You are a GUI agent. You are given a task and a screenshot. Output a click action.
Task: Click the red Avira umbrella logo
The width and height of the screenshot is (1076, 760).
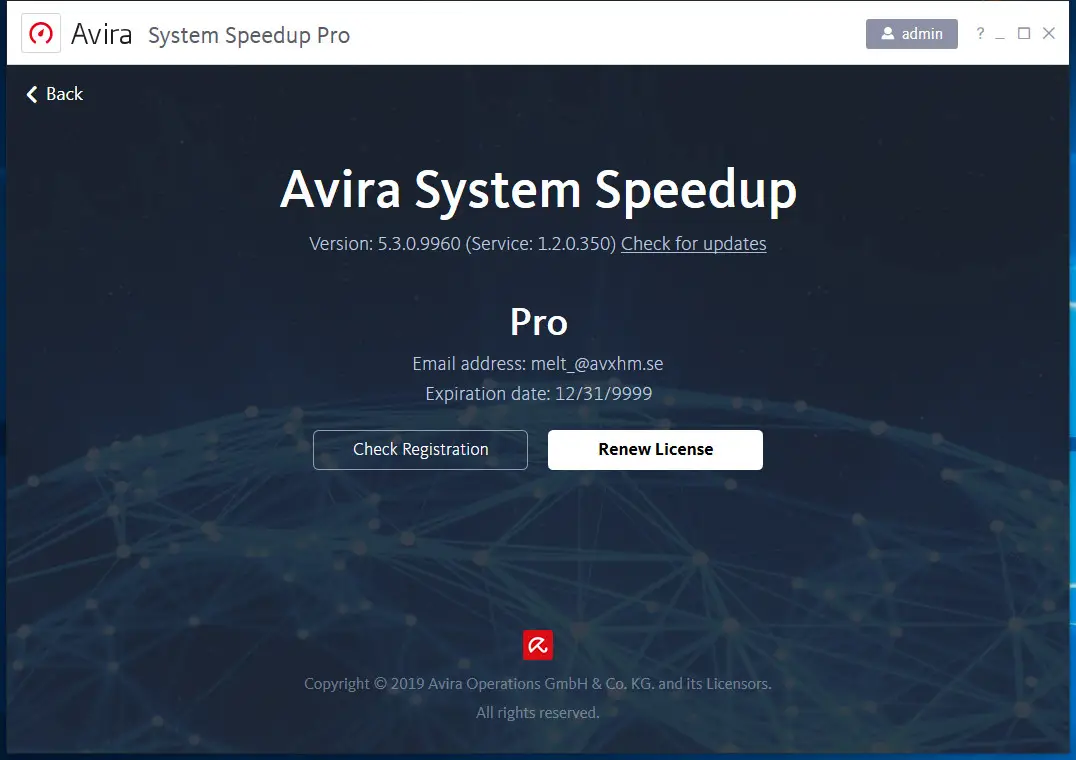[538, 645]
